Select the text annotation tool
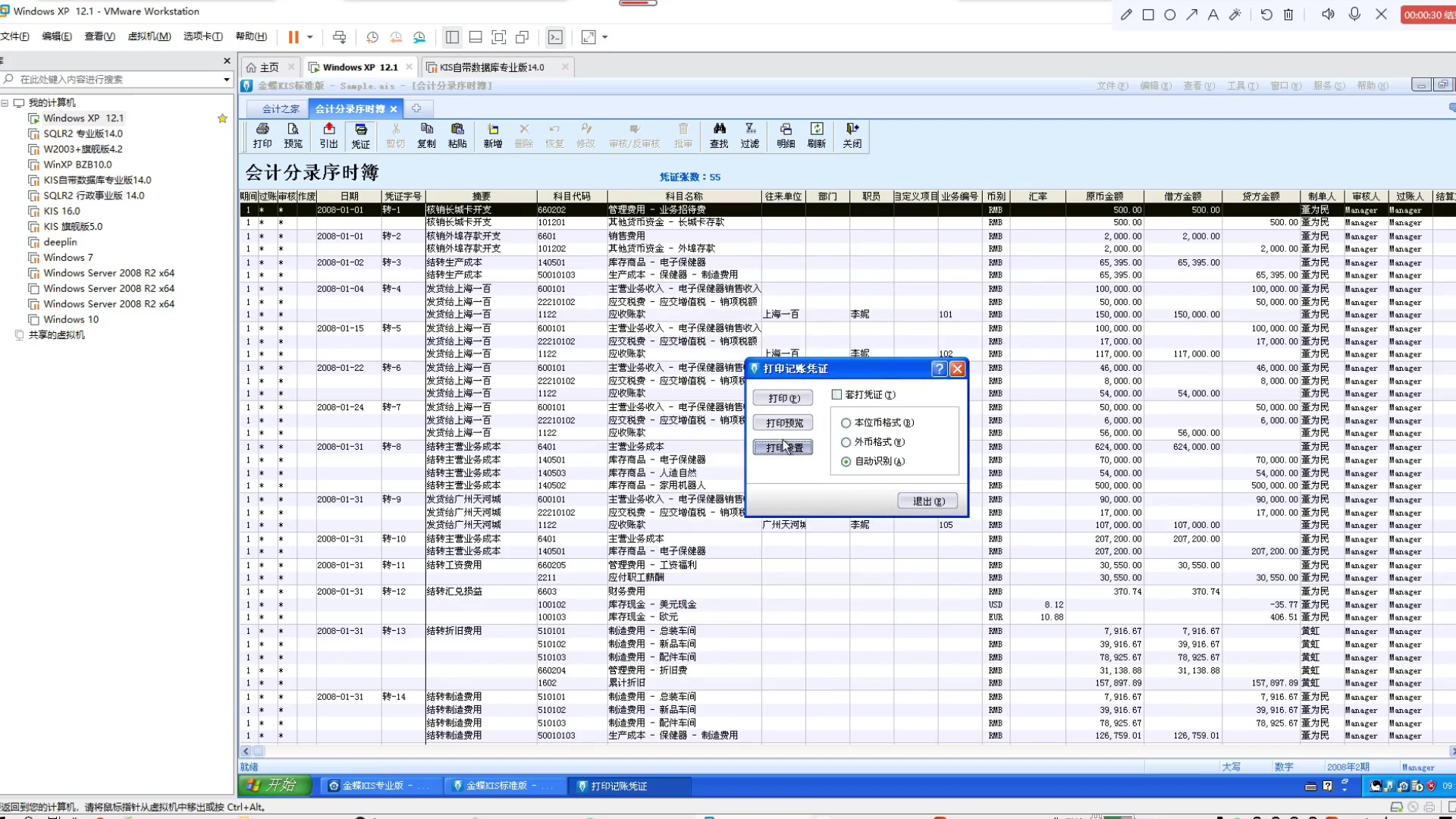Viewport: 1456px width, 819px height. (1213, 14)
